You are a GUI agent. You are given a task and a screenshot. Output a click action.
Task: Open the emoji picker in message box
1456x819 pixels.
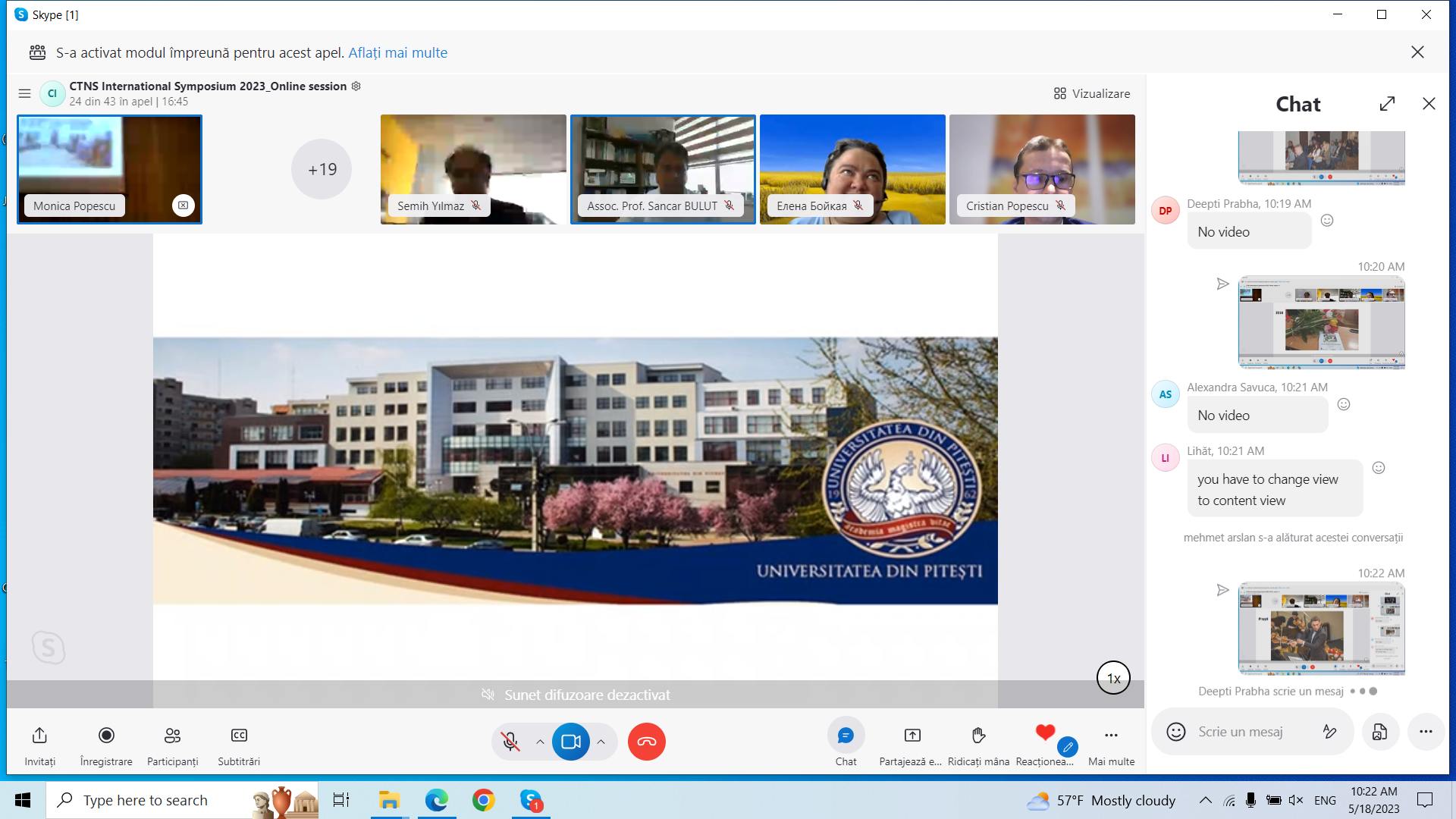point(1176,732)
